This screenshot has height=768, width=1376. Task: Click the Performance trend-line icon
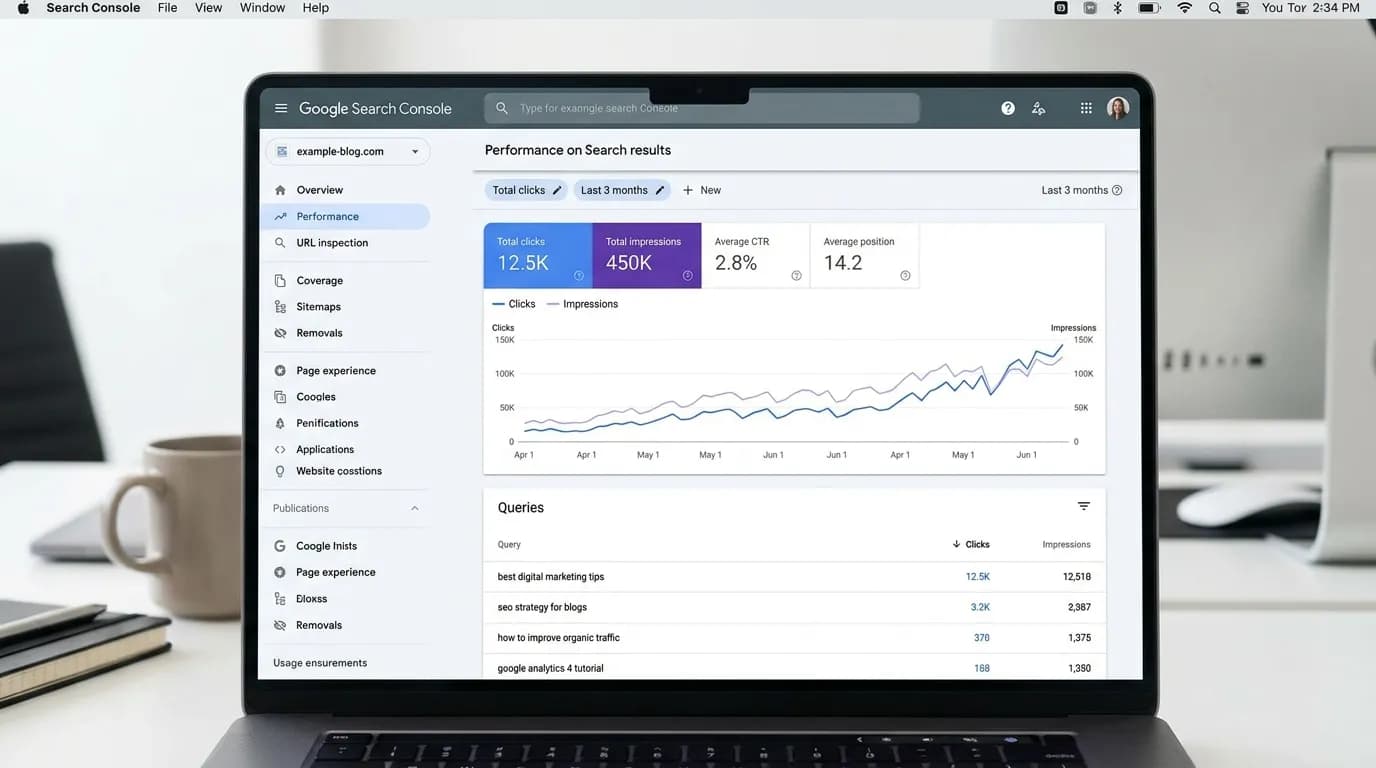280,216
